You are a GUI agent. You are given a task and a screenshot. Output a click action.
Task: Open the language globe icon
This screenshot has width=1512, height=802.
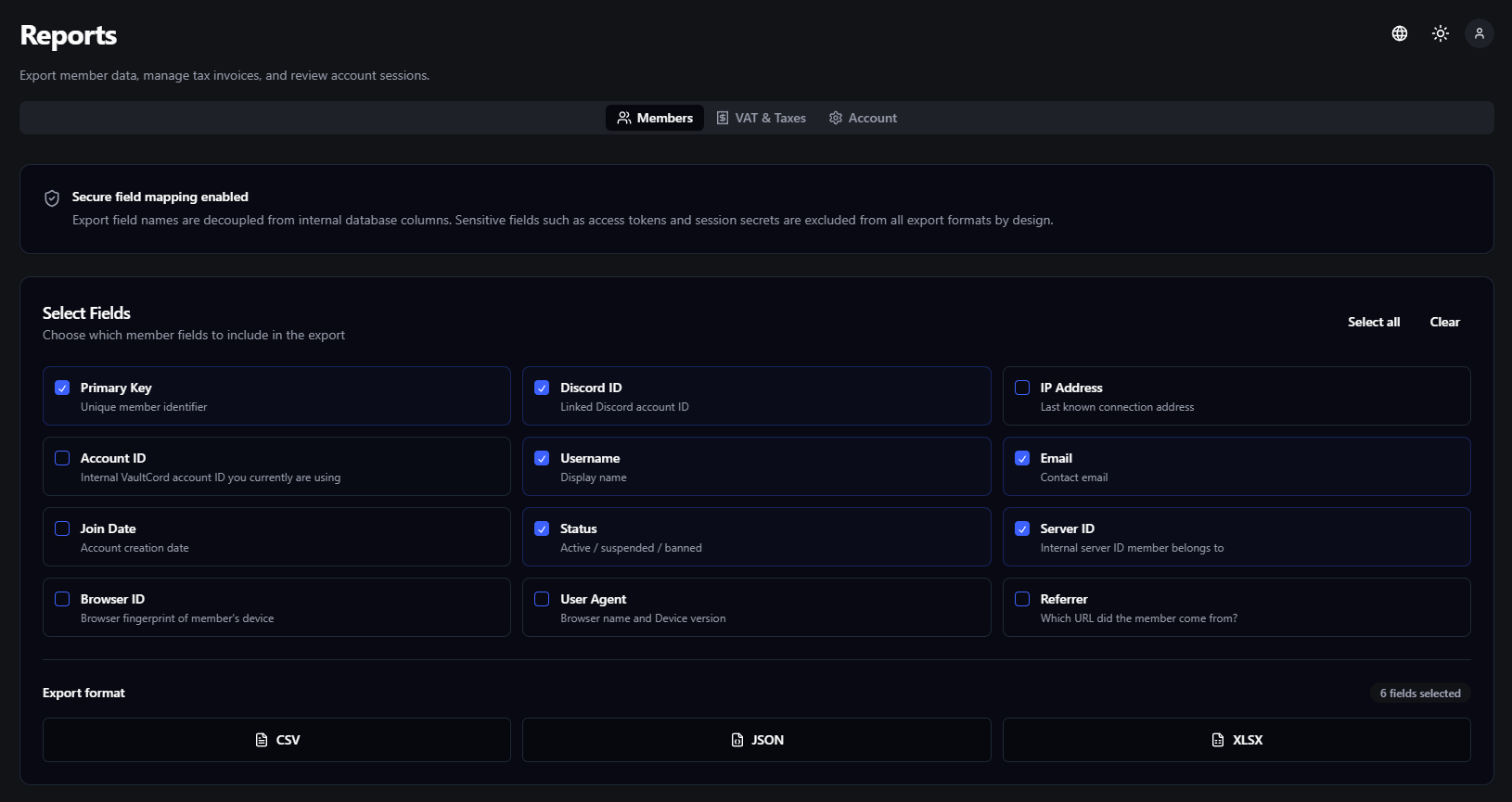tap(1400, 33)
